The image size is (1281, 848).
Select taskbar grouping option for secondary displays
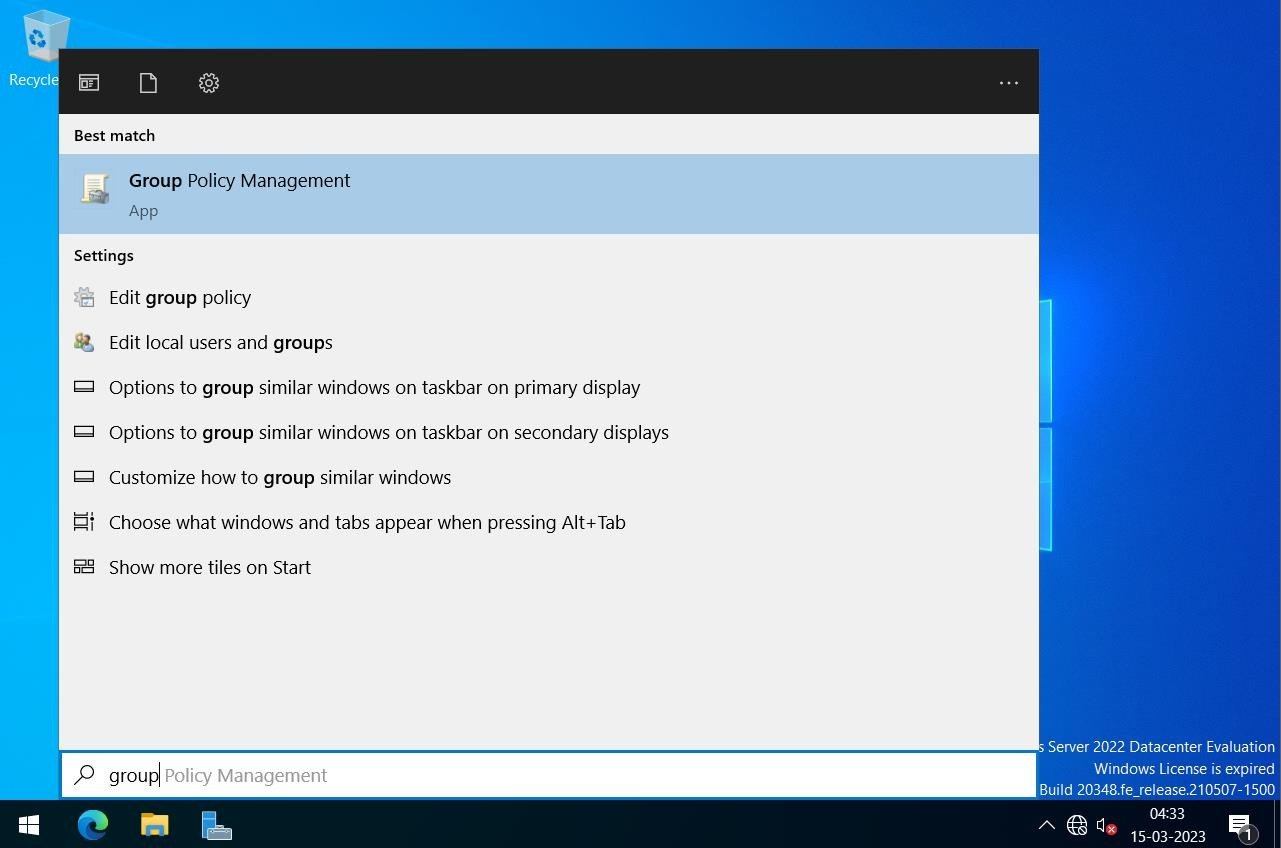549,432
